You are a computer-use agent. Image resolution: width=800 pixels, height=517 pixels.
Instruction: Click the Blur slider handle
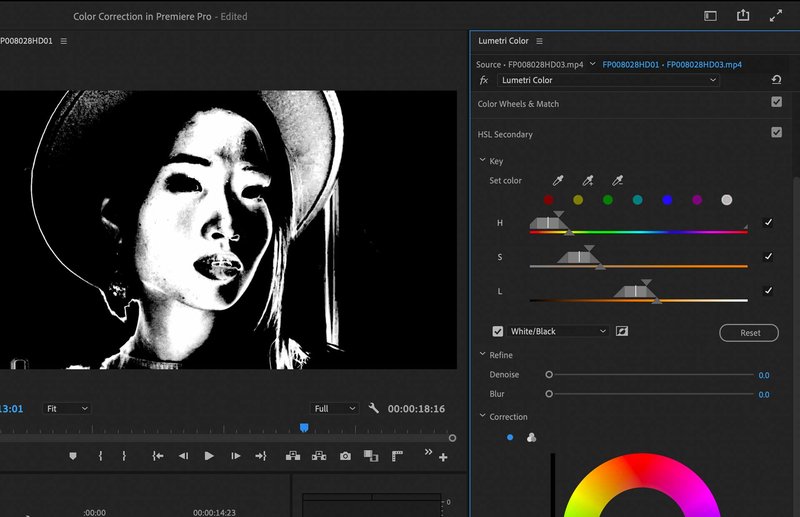549,394
